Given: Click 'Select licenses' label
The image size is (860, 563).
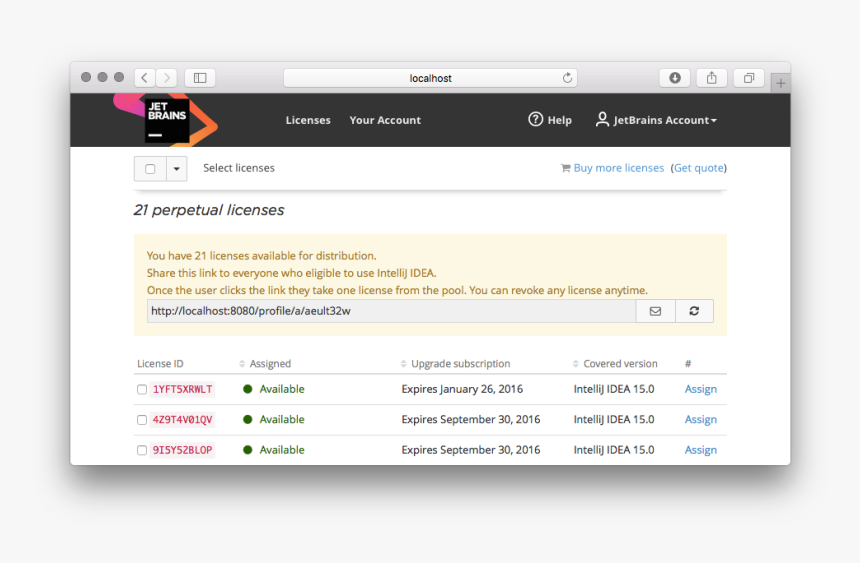Looking at the screenshot, I should click(239, 168).
